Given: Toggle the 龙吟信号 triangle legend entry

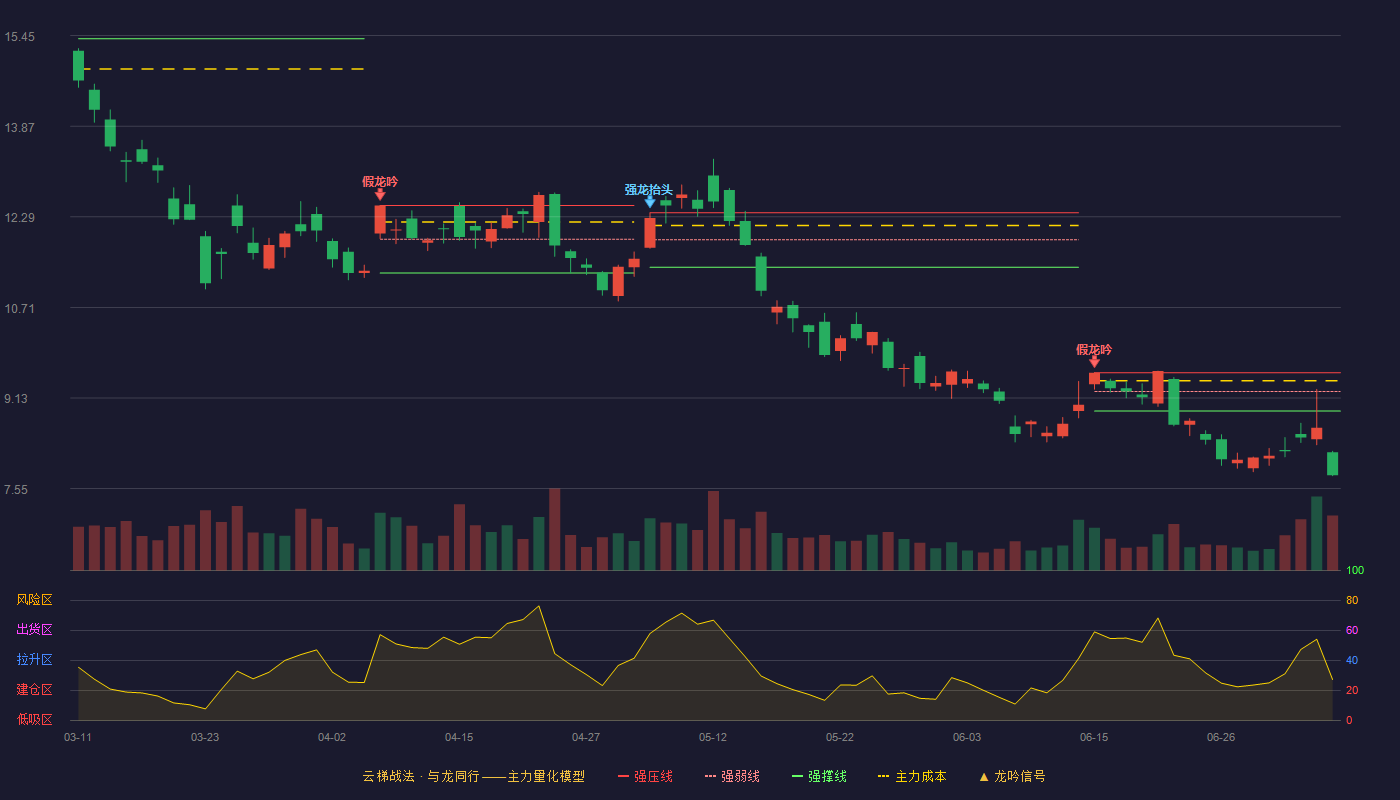Looking at the screenshot, I should [1011, 776].
